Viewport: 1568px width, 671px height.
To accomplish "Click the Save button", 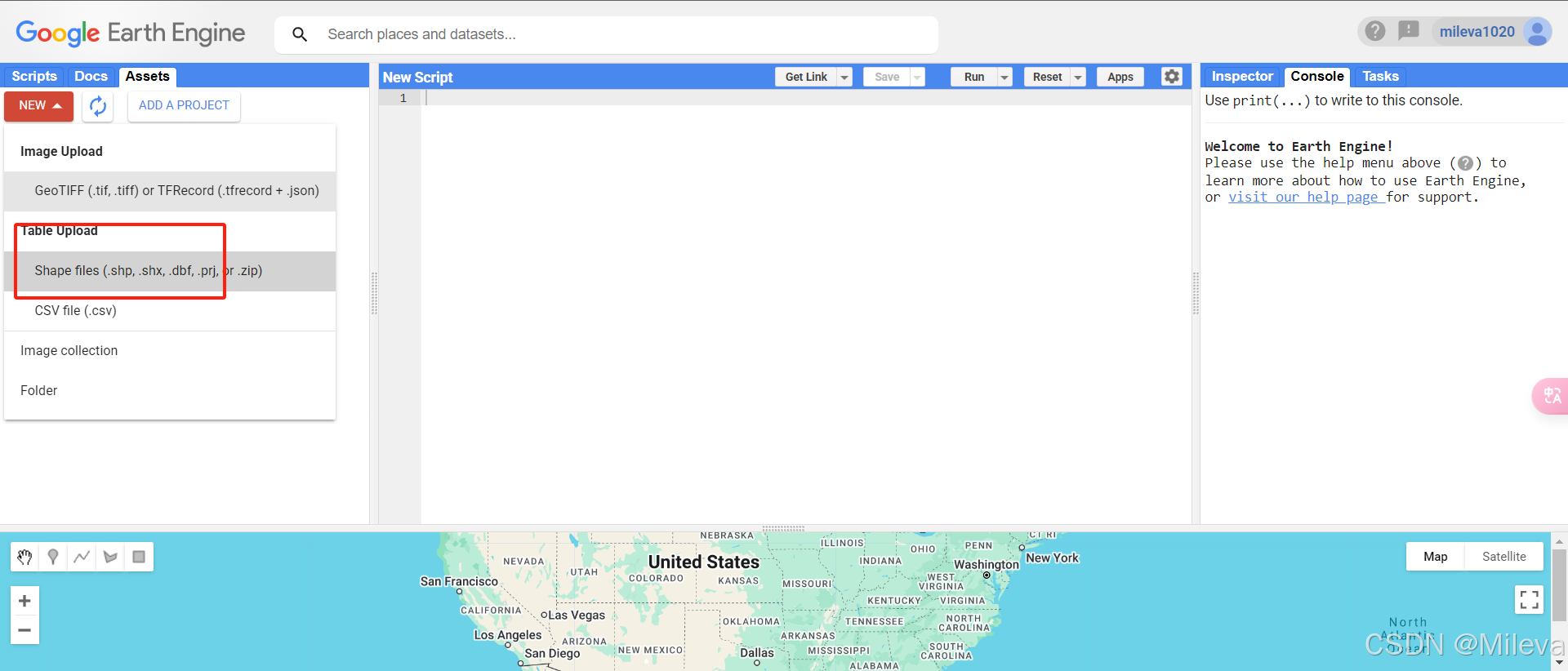I will click(x=887, y=77).
